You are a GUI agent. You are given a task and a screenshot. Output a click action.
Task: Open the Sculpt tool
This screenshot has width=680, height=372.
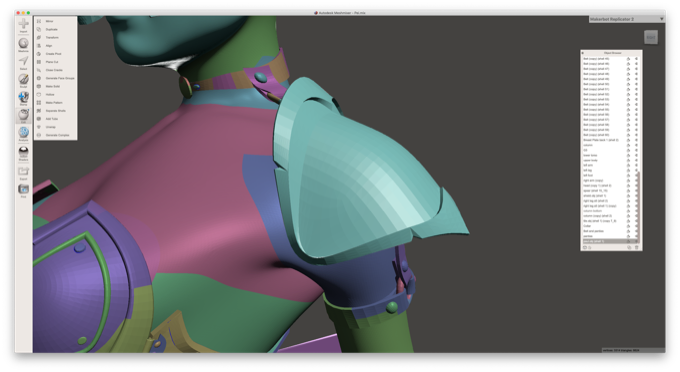[23, 80]
